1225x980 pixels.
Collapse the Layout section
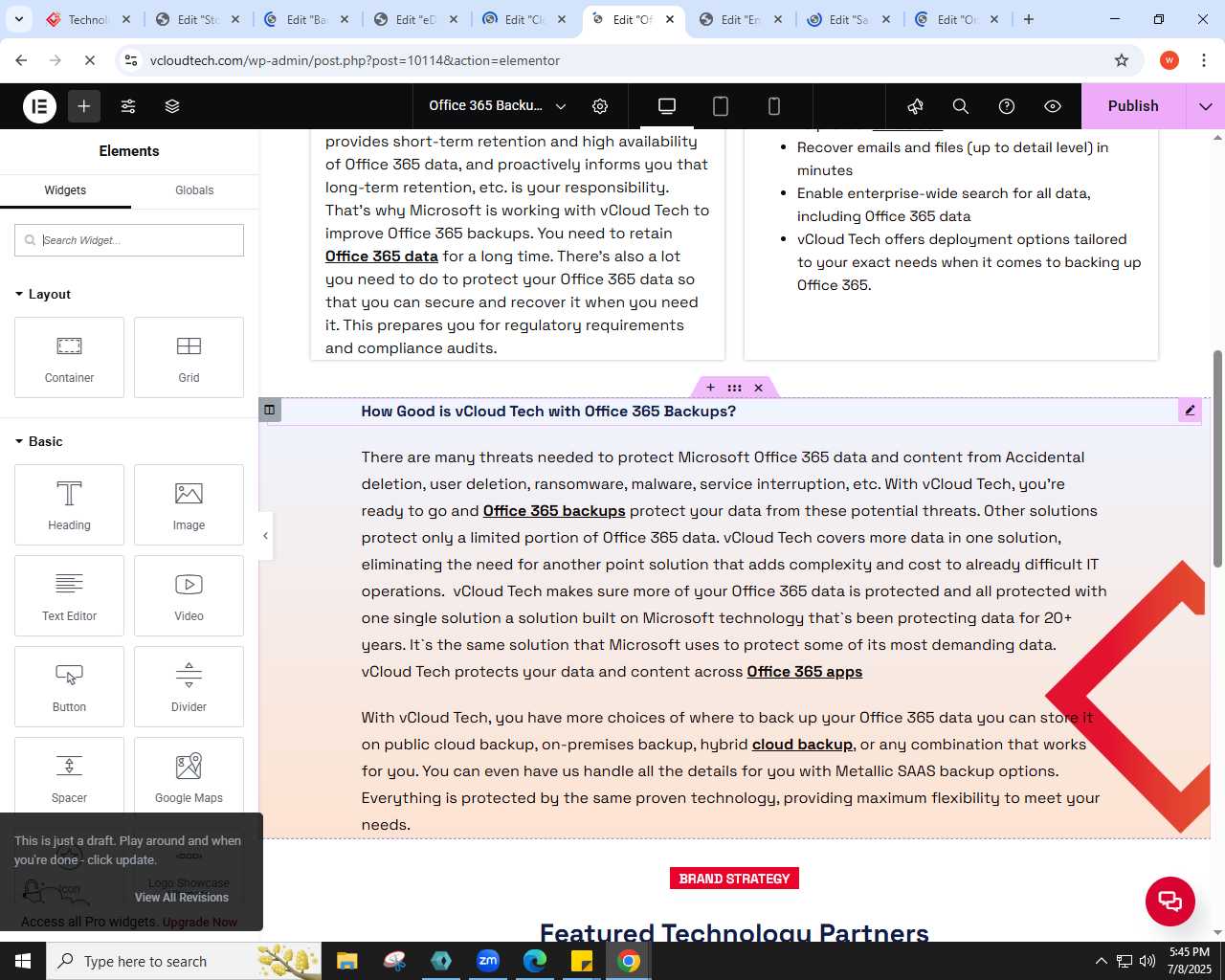[x=44, y=294]
